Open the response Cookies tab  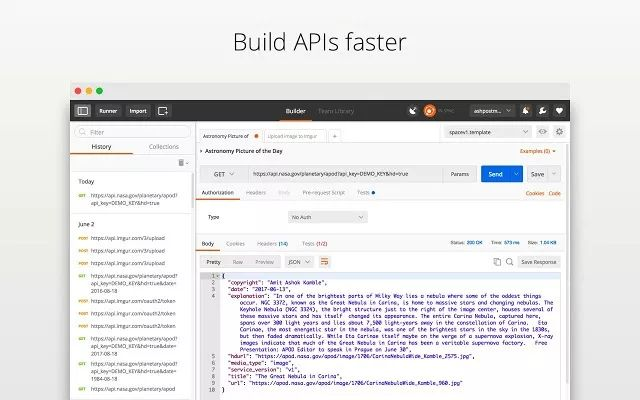235,244
